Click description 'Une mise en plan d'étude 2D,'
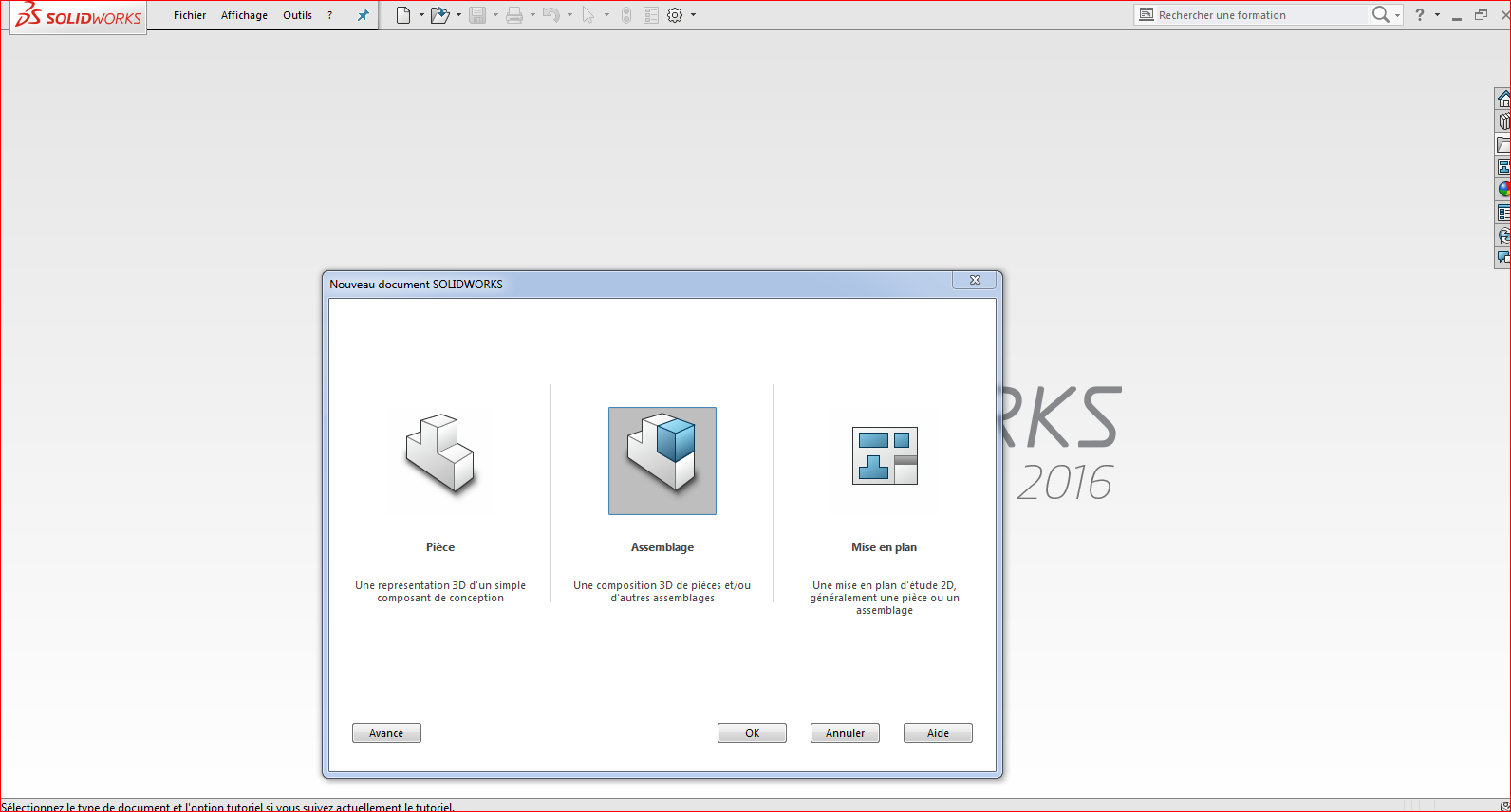This screenshot has height=812, width=1511. point(885,585)
